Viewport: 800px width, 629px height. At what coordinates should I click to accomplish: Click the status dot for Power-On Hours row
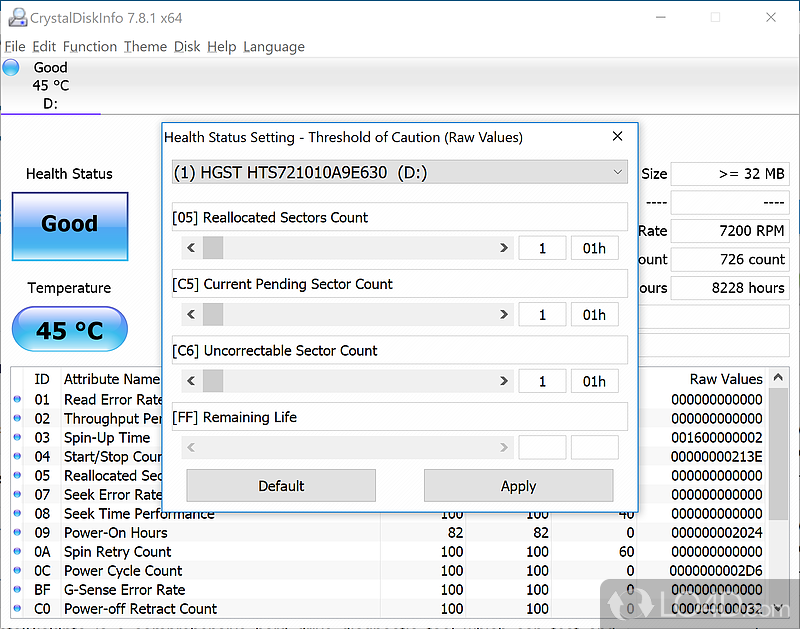click(17, 533)
